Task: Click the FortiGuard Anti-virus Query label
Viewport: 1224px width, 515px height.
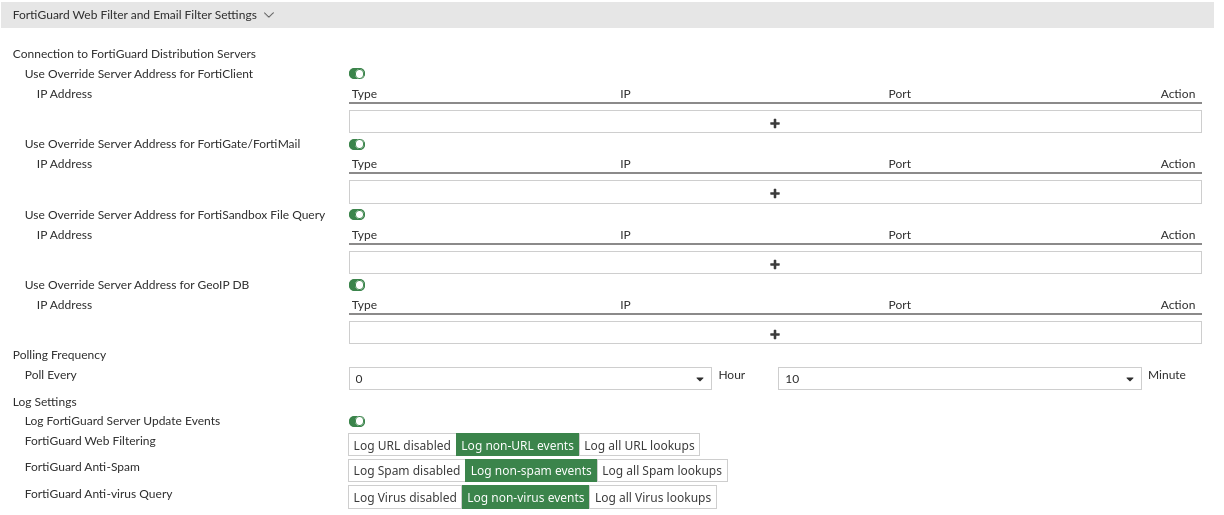Action: (x=99, y=494)
